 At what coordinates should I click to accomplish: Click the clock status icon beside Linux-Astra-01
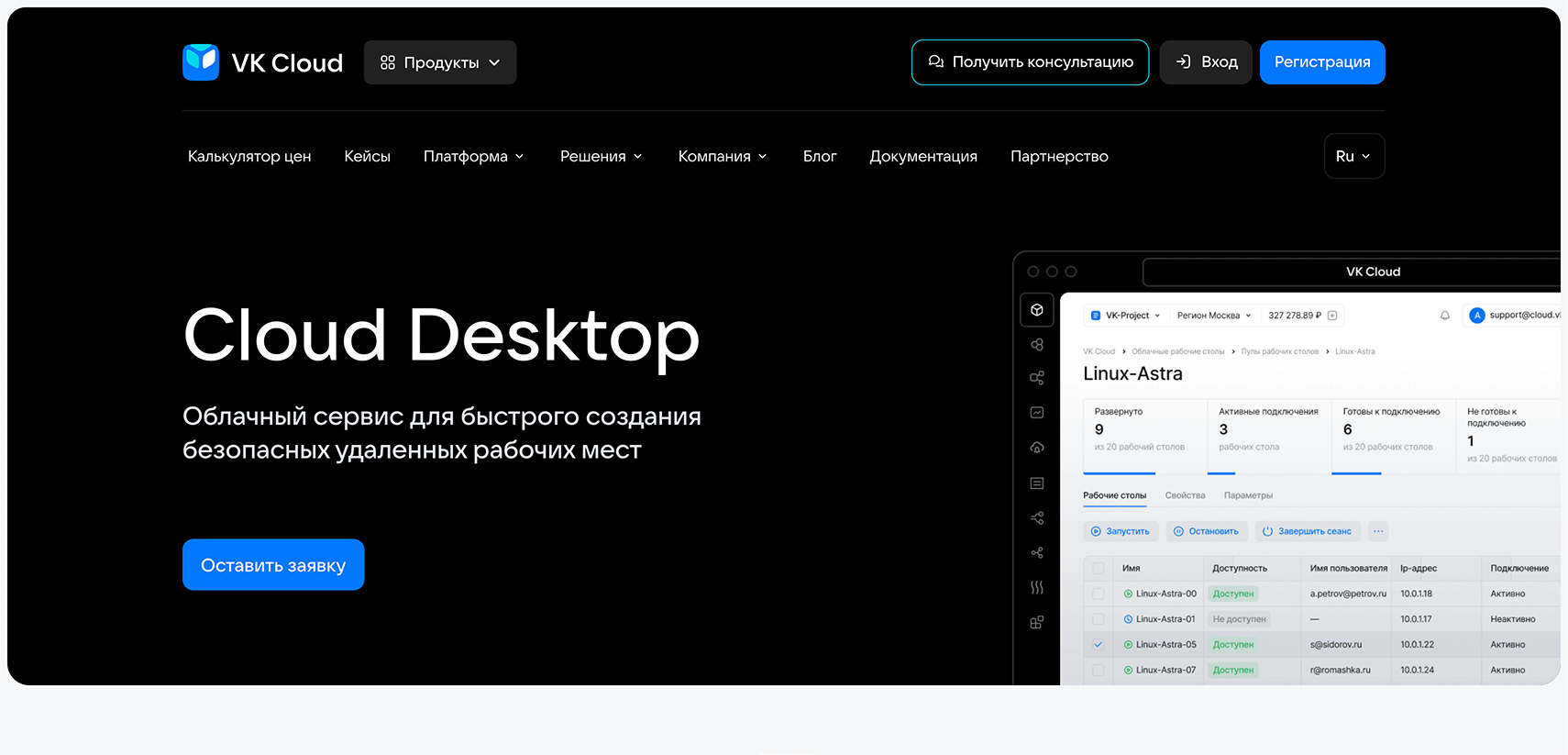1128,619
